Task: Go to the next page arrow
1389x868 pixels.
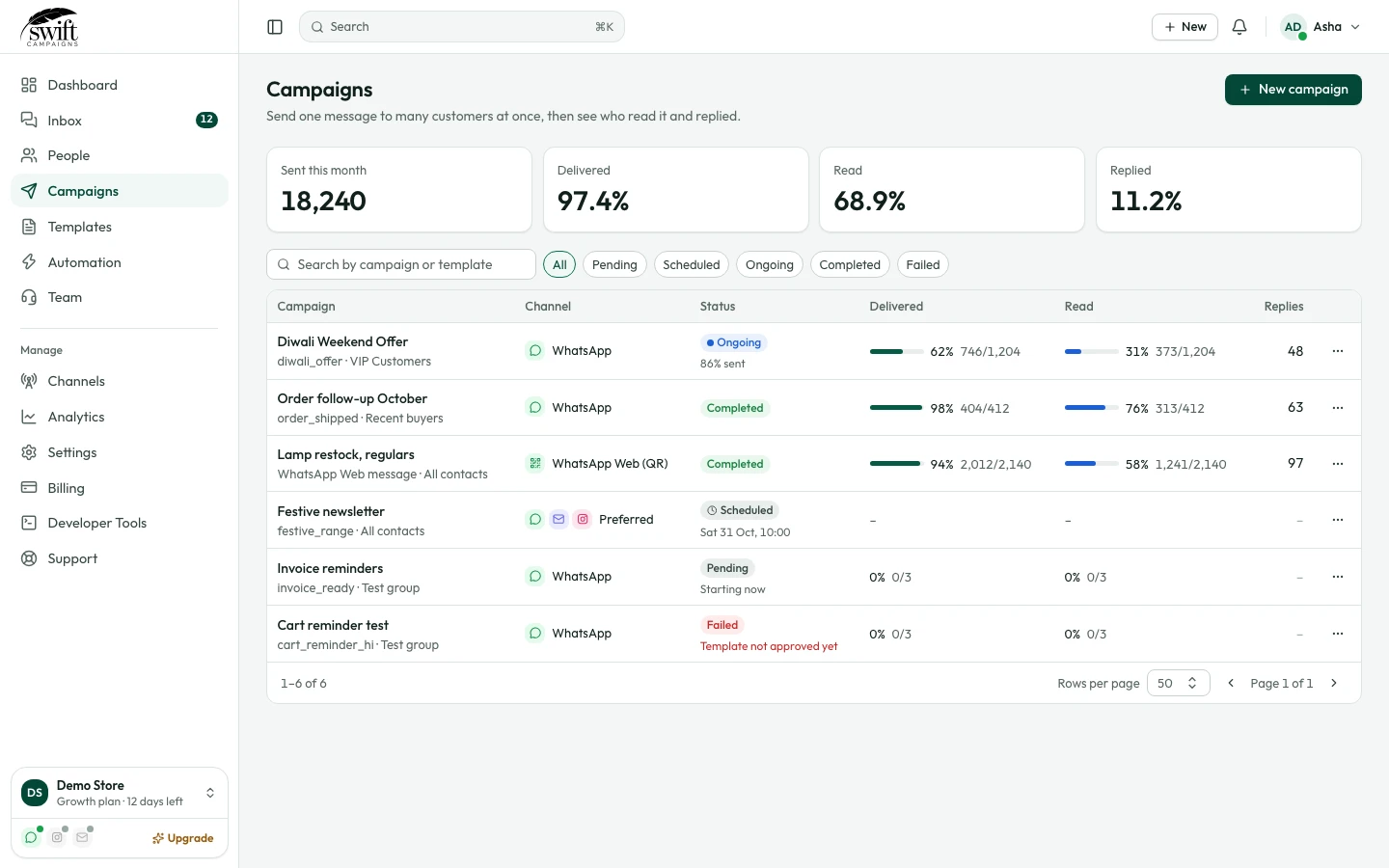Action: click(x=1334, y=683)
